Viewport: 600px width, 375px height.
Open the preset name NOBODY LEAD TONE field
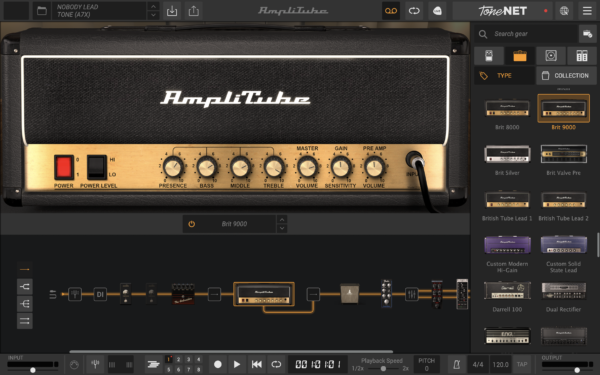(x=99, y=11)
